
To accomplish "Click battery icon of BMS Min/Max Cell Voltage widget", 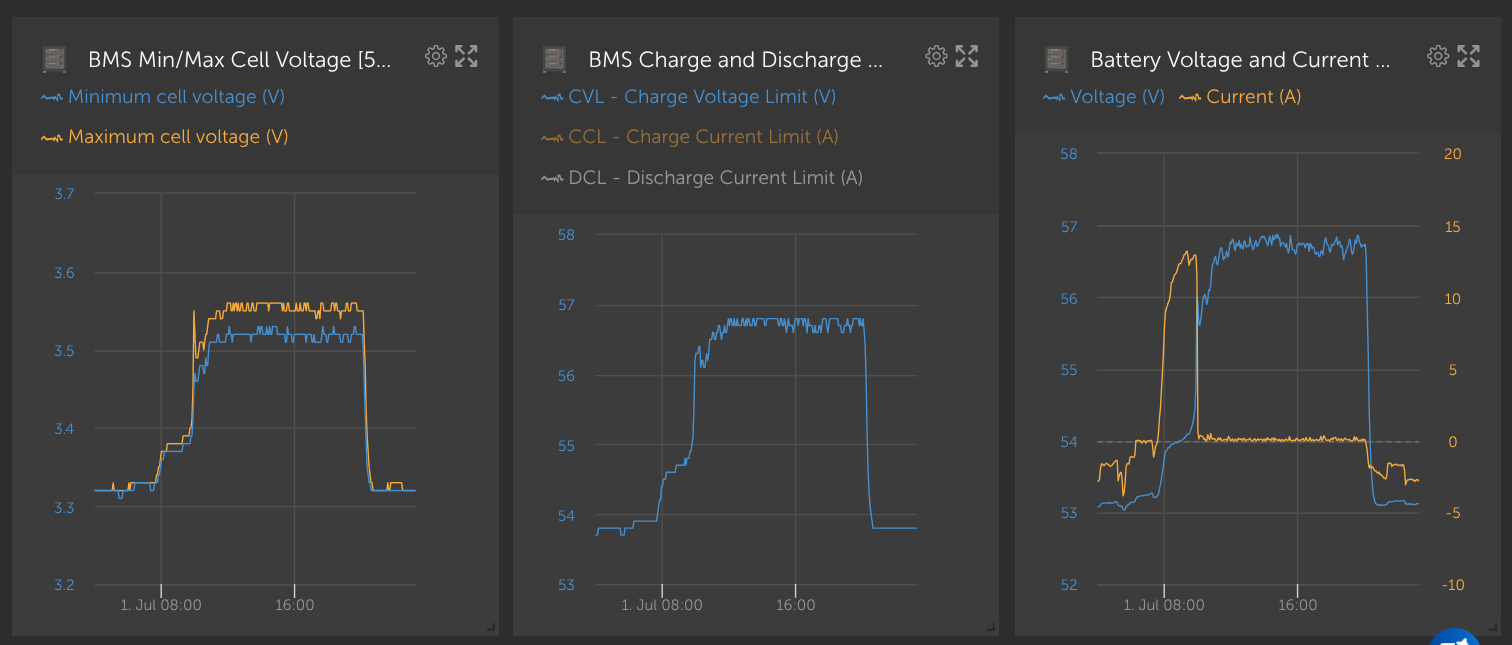I will click(x=55, y=59).
